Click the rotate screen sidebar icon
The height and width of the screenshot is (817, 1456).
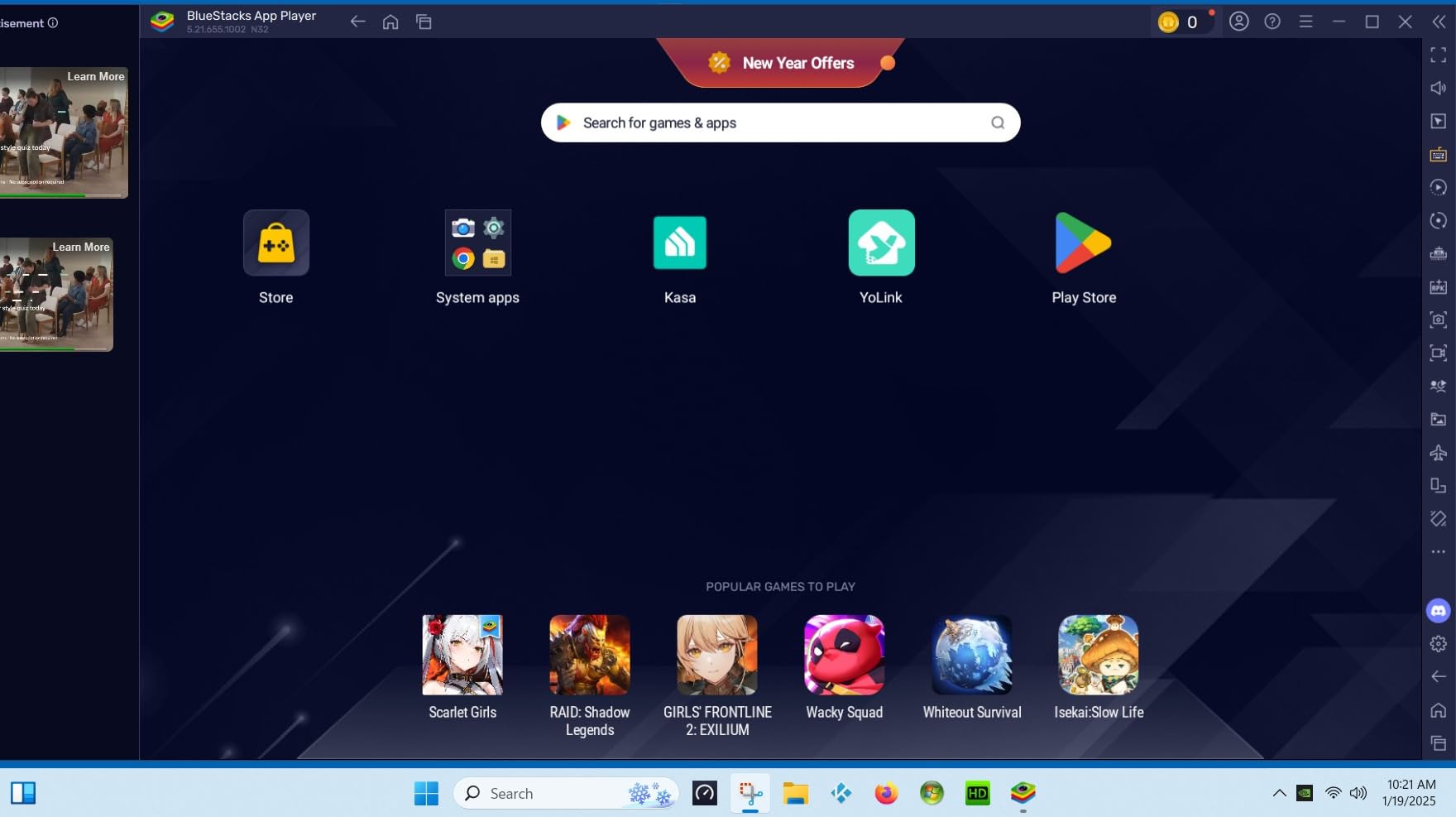(1439, 485)
